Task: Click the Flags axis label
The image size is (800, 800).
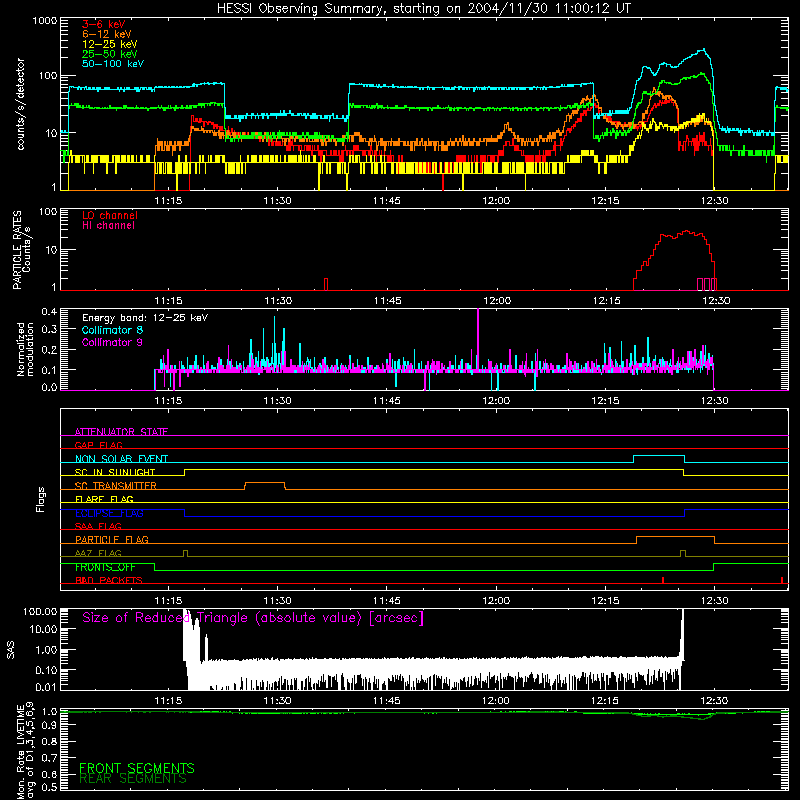Action: tap(41, 499)
